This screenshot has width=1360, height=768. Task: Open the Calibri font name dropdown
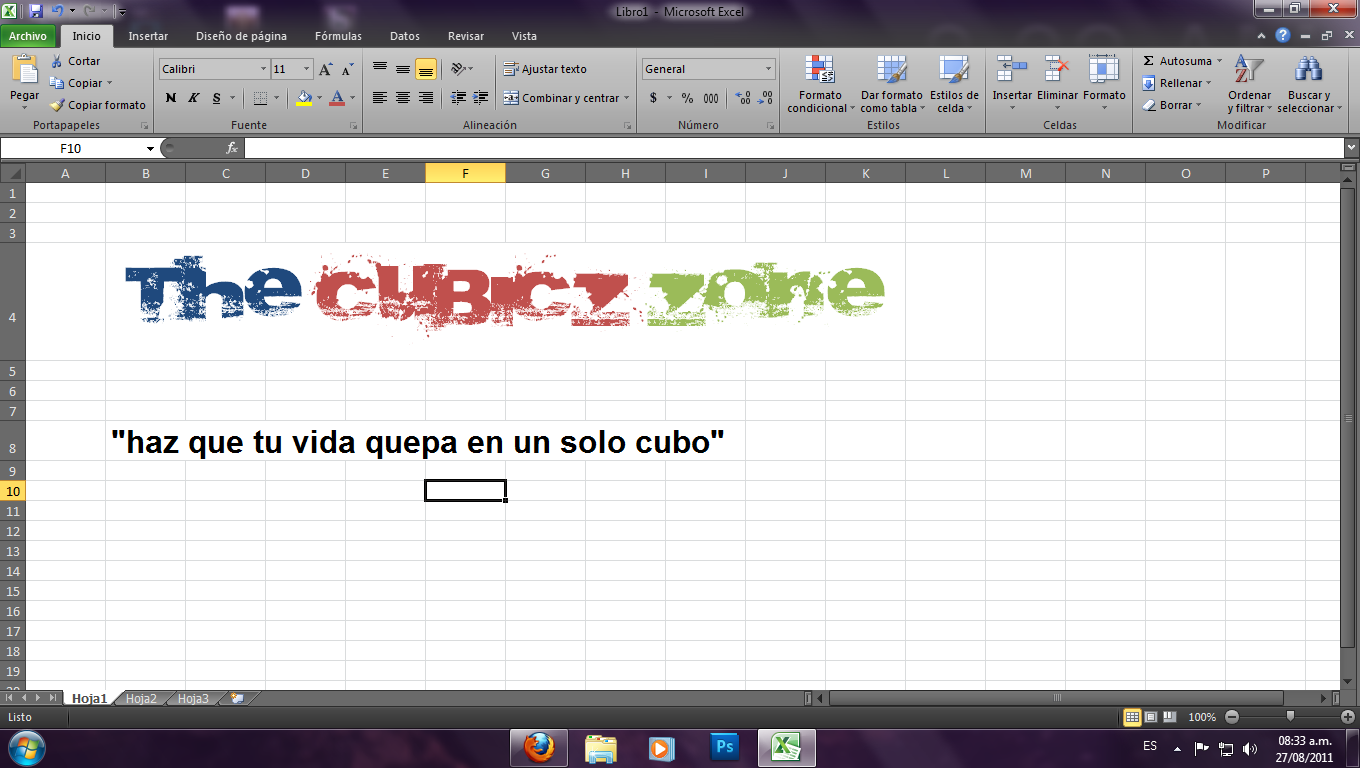264,69
